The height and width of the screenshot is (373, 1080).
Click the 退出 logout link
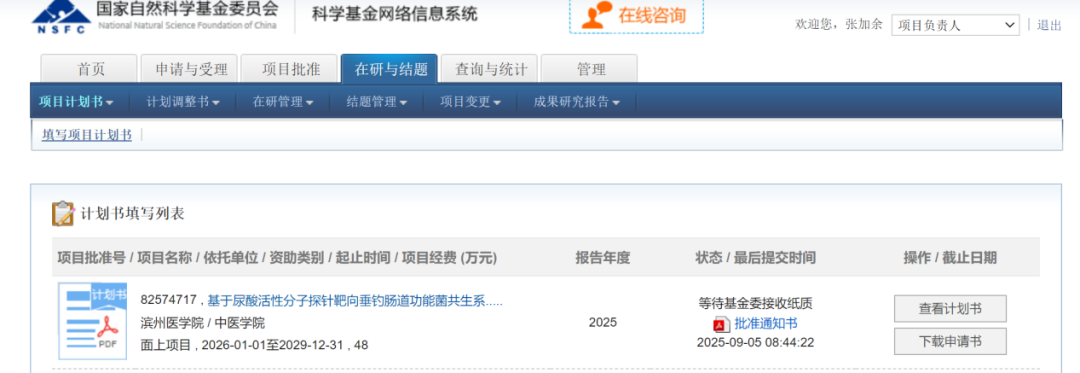pos(1049,25)
